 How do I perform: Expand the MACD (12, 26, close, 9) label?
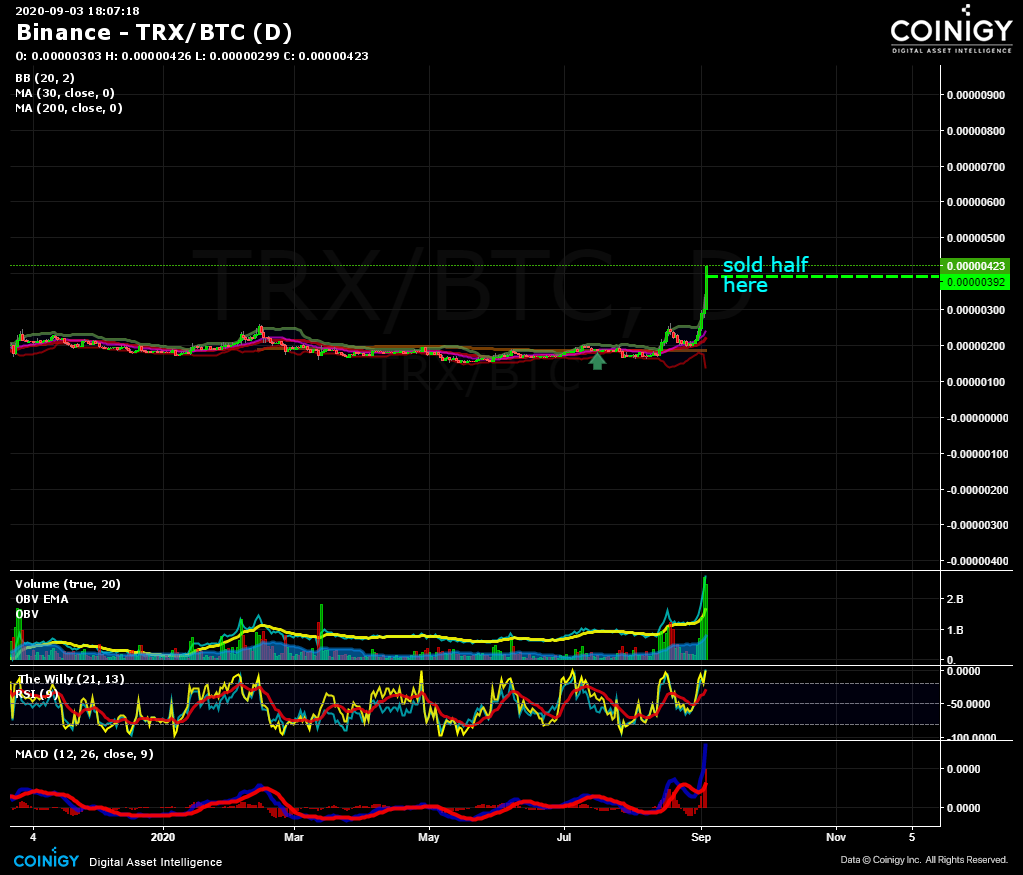click(x=84, y=754)
